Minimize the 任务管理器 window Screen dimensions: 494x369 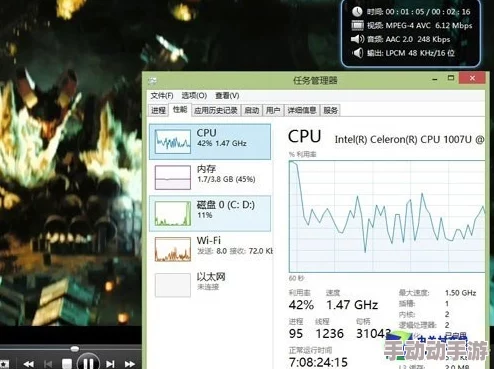coord(435,79)
